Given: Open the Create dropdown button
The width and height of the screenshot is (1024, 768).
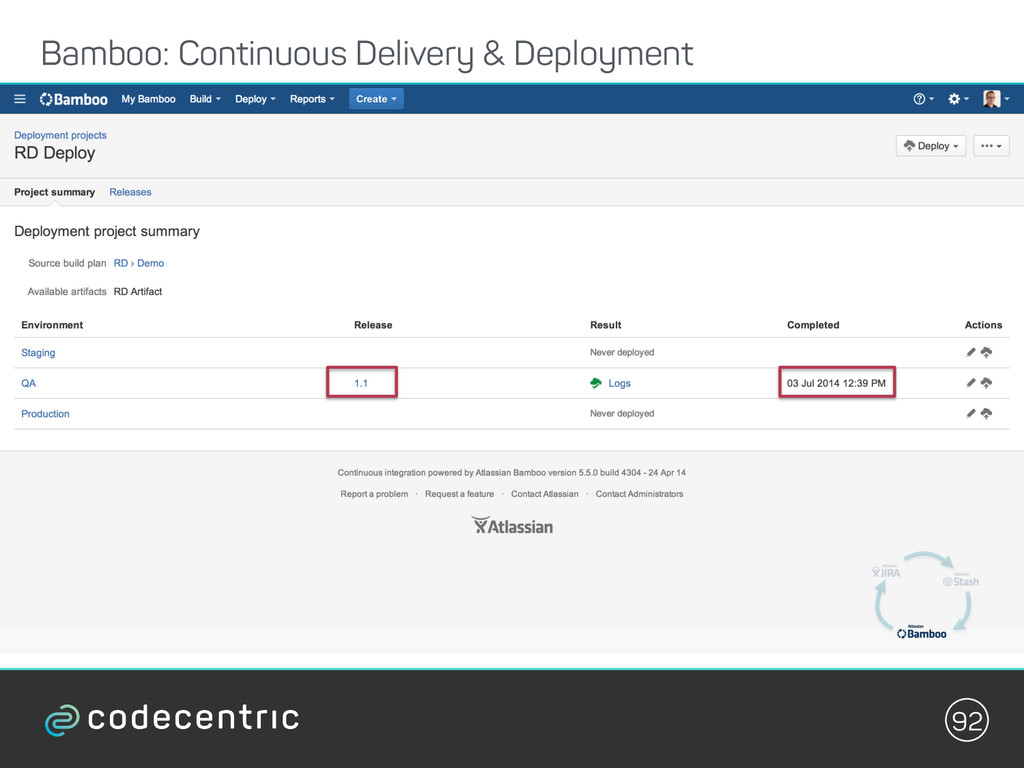Looking at the screenshot, I should click(x=376, y=99).
